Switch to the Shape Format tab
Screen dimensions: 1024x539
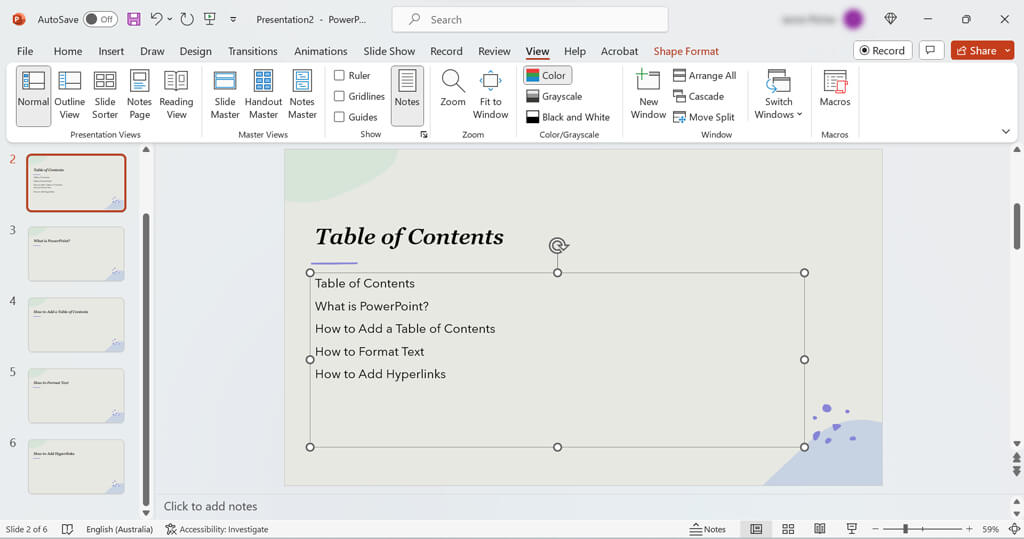tap(686, 51)
